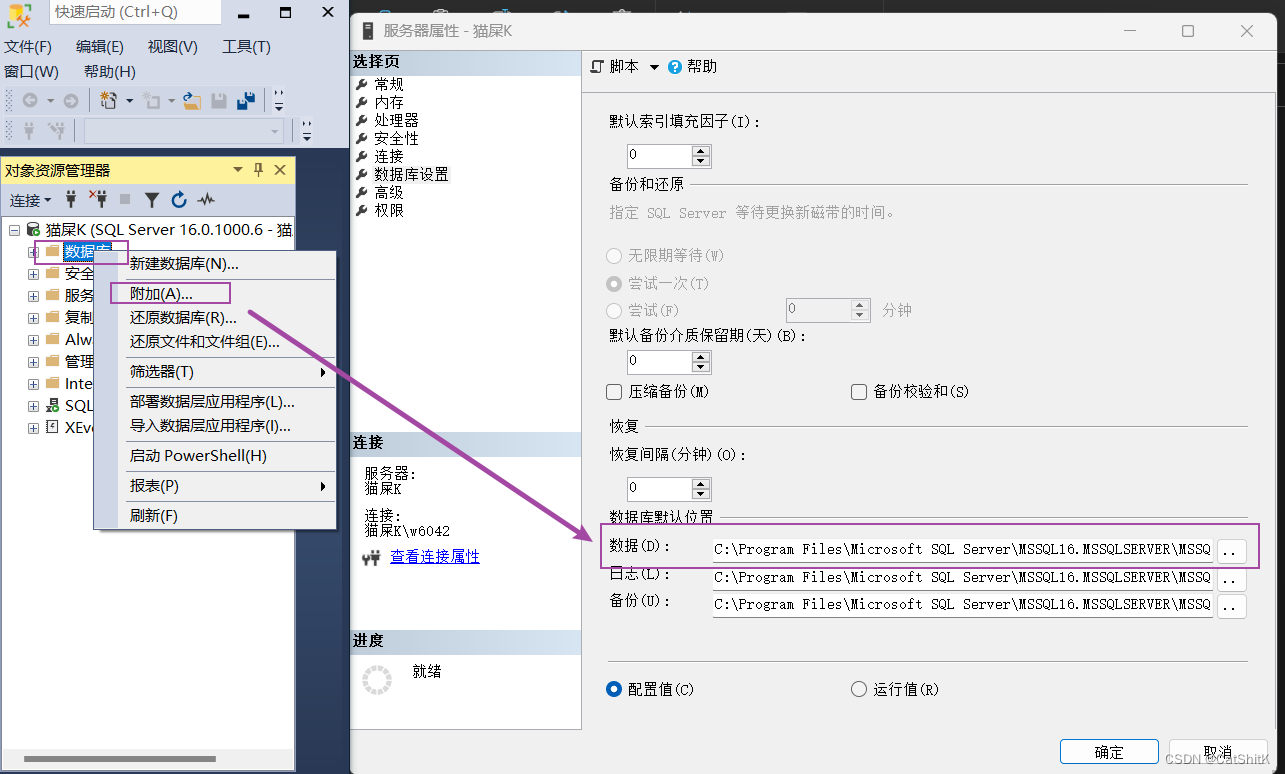Click the wrench icon beside 常规
The height and width of the screenshot is (774, 1285).
pyautogui.click(x=362, y=85)
